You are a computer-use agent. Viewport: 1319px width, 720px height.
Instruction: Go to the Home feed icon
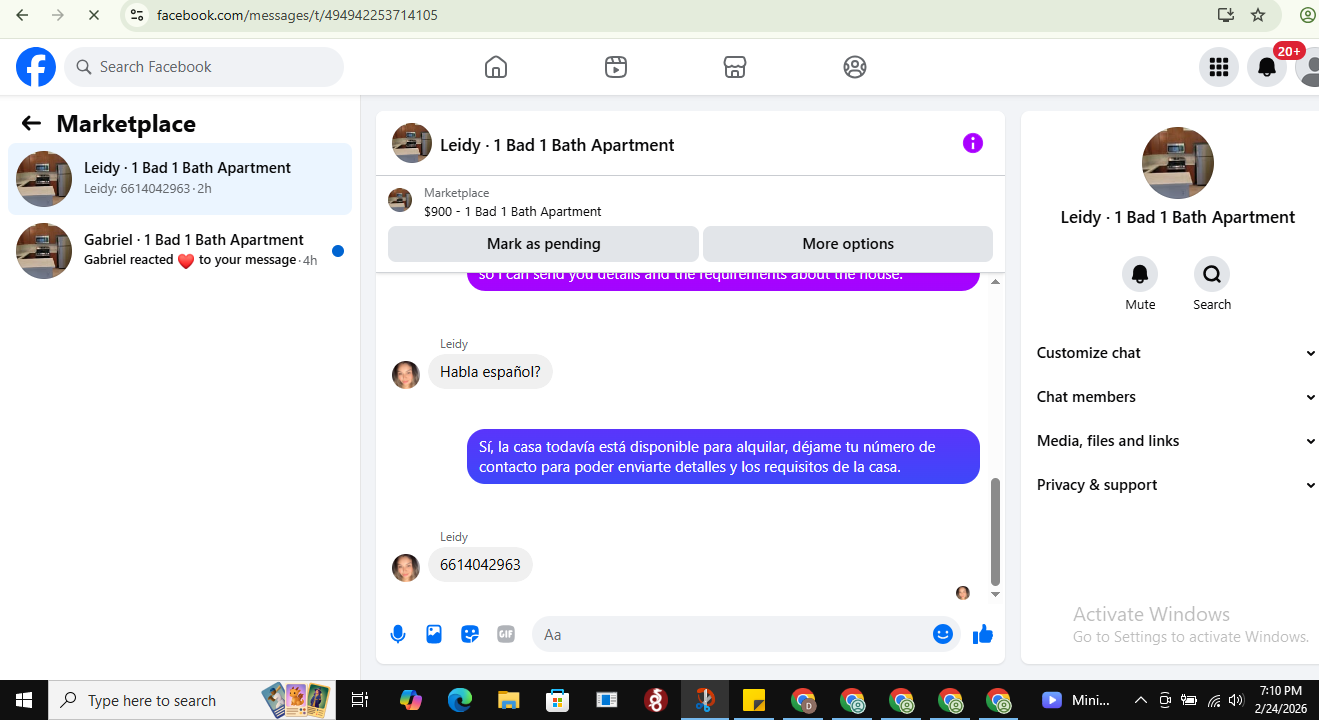[495, 67]
